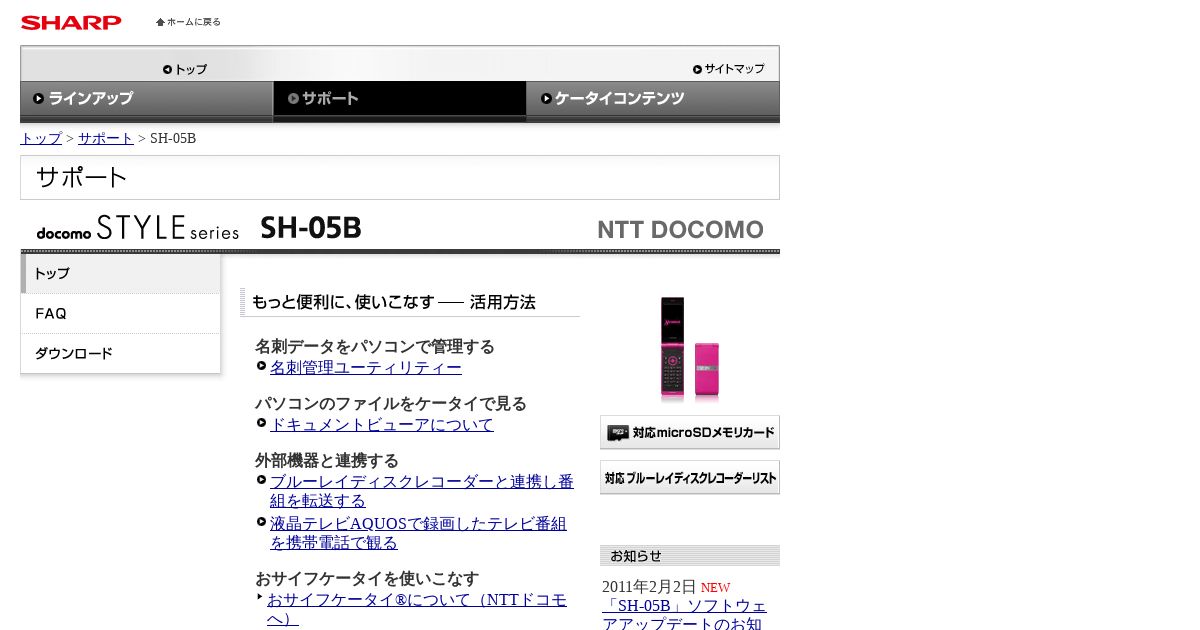1200x630 pixels.
Task: Click the SHARP logo
Action: pyautogui.click(x=71, y=22)
